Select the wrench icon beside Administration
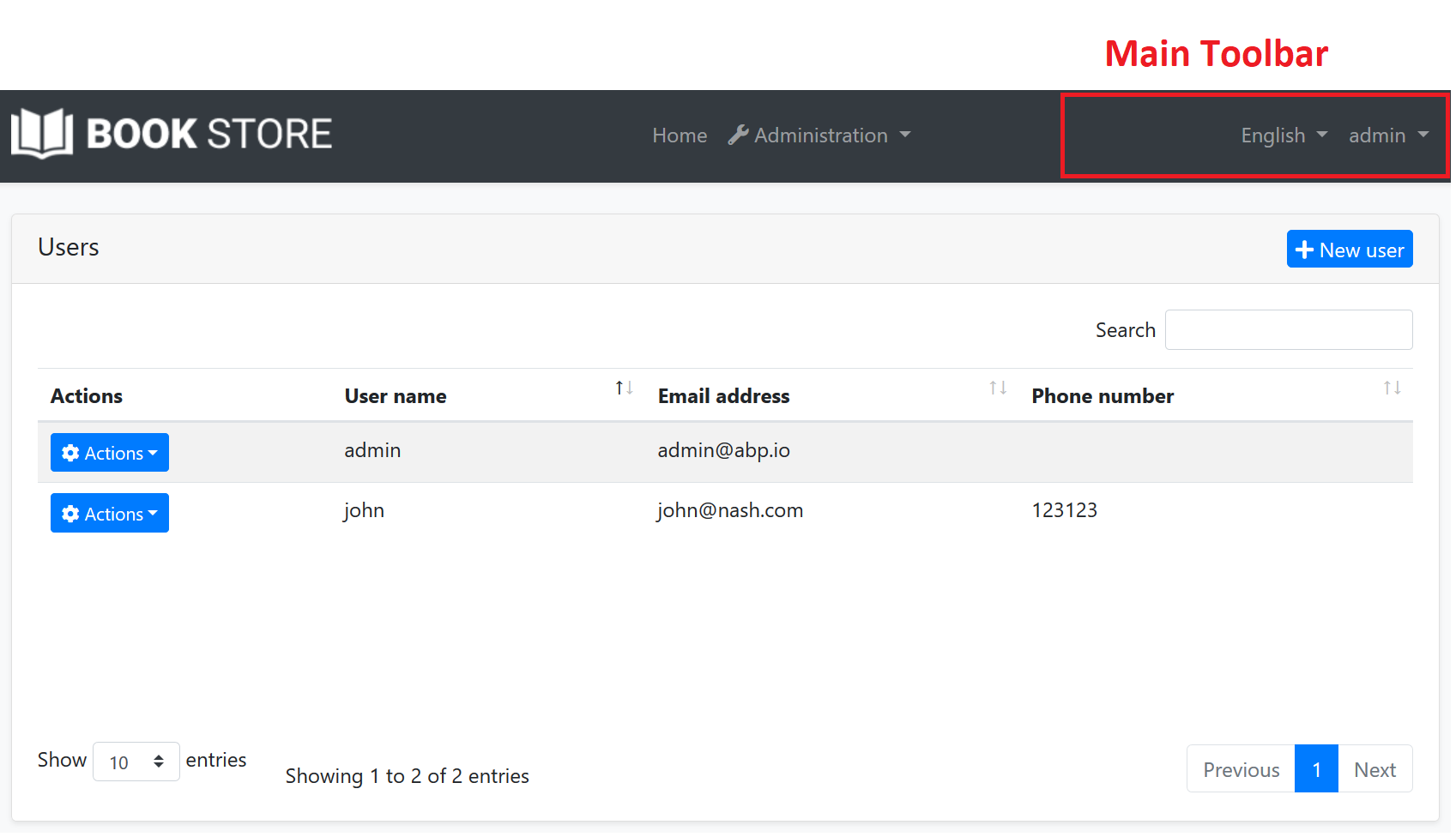Screen dimensions: 1456x837 coord(738,134)
